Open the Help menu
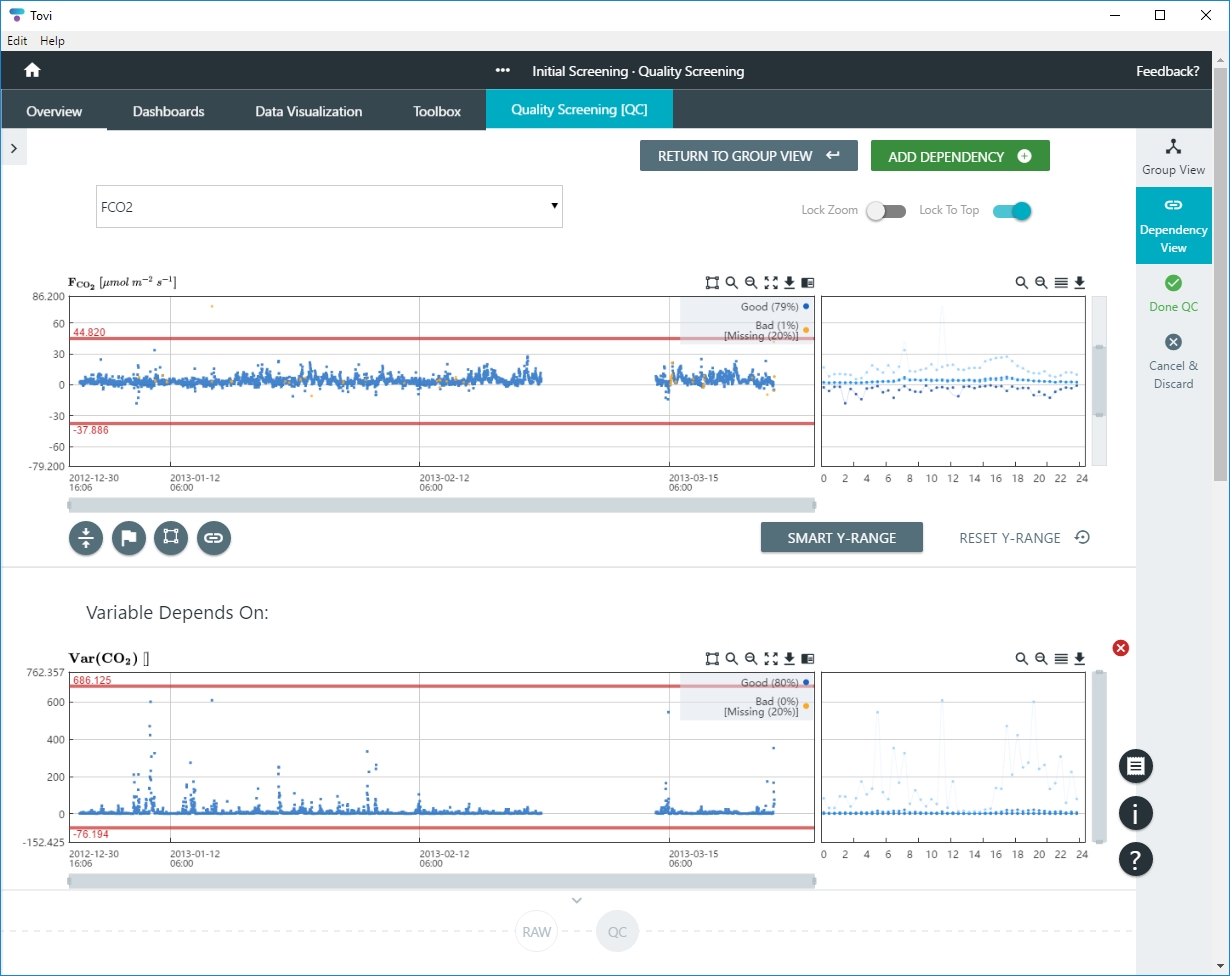The image size is (1230, 976). [52, 41]
